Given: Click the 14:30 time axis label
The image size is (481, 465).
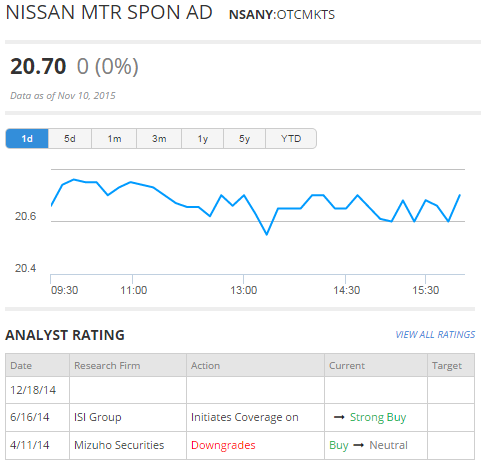Looking at the screenshot, I should tap(347, 290).
